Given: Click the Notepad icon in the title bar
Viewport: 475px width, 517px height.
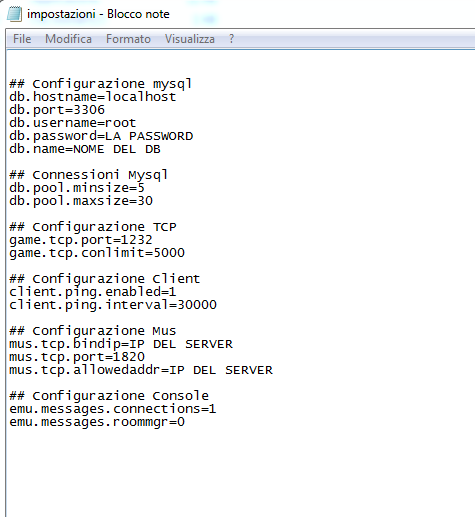Looking at the screenshot, I should point(15,14).
